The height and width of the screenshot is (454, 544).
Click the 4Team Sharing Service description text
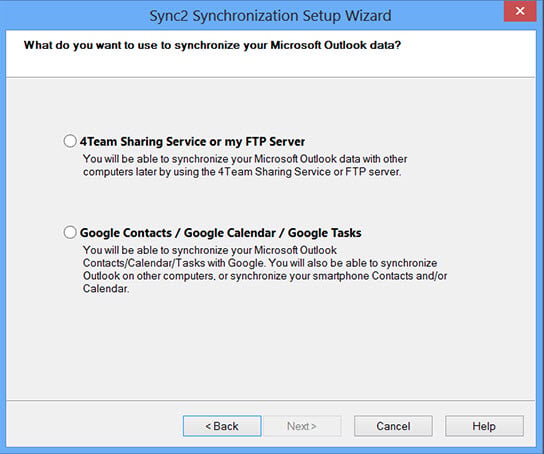tap(245, 165)
